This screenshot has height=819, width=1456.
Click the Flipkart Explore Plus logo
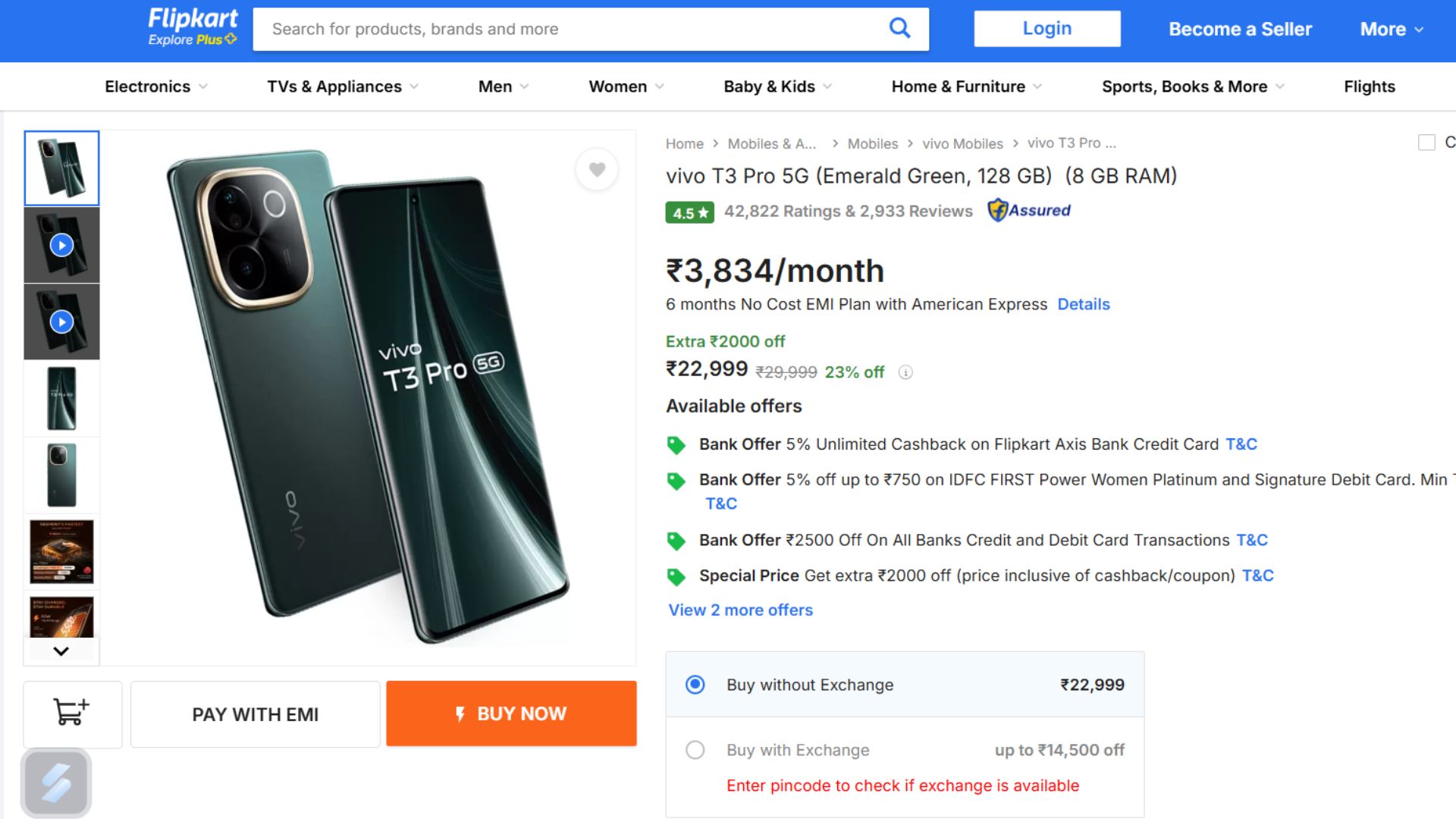193,28
